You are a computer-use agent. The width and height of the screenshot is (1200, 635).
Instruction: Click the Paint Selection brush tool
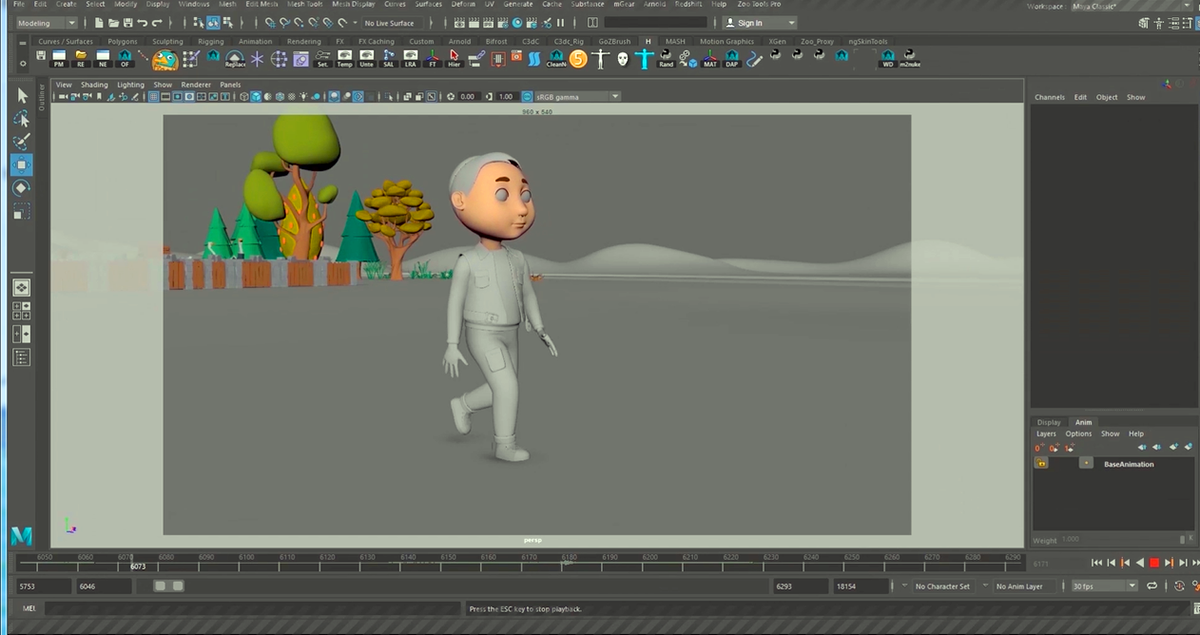(22, 141)
